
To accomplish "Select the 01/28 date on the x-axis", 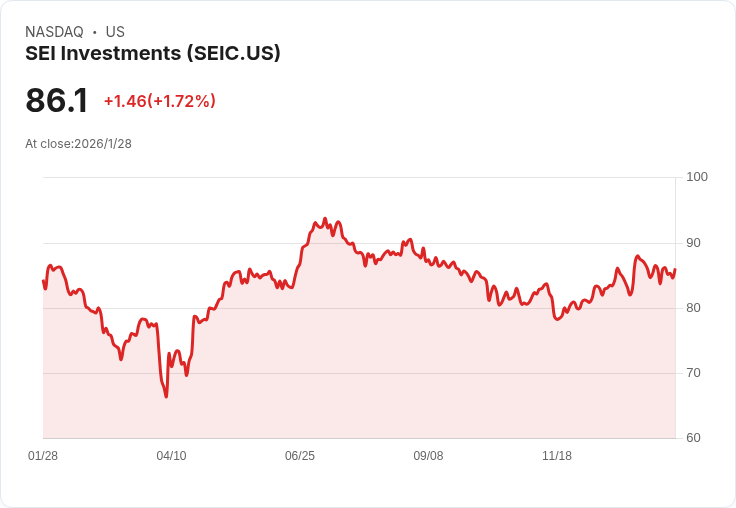I will [43, 455].
